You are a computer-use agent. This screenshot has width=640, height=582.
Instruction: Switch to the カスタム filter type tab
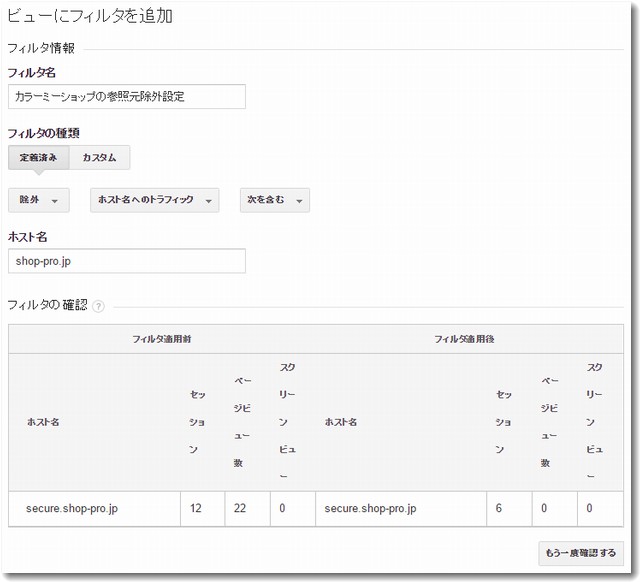(100, 158)
